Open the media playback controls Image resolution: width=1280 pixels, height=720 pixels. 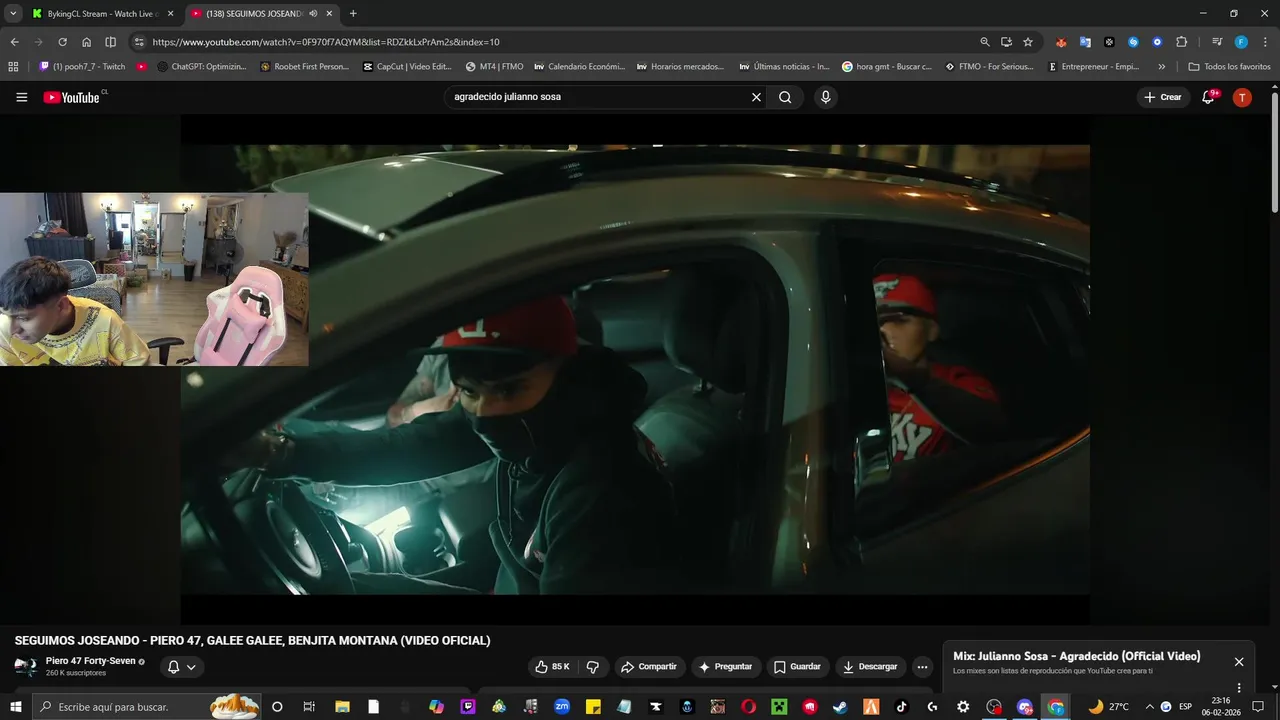[1217, 42]
